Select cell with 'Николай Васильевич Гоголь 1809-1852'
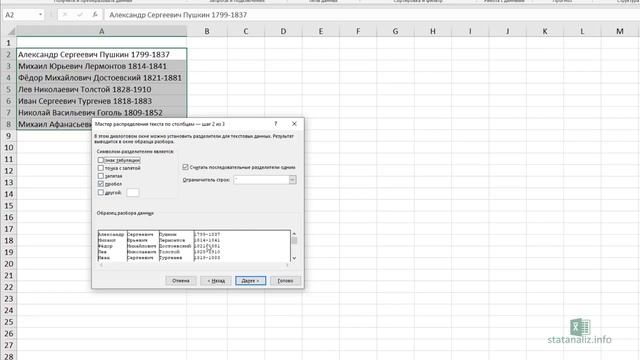This screenshot has height=360, width=640. pyautogui.click(x=102, y=112)
